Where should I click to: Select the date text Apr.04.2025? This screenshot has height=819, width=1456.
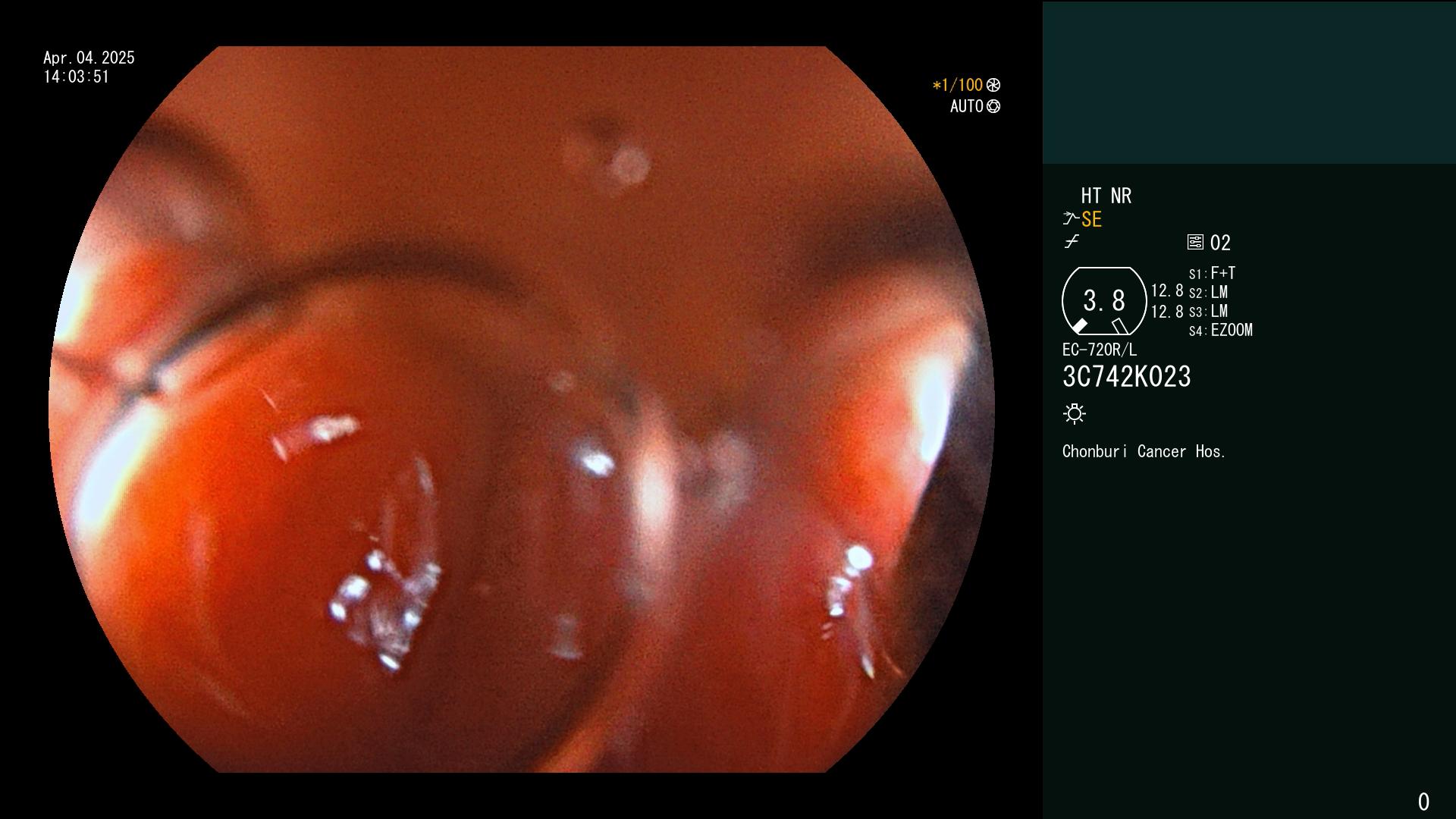coord(89,58)
